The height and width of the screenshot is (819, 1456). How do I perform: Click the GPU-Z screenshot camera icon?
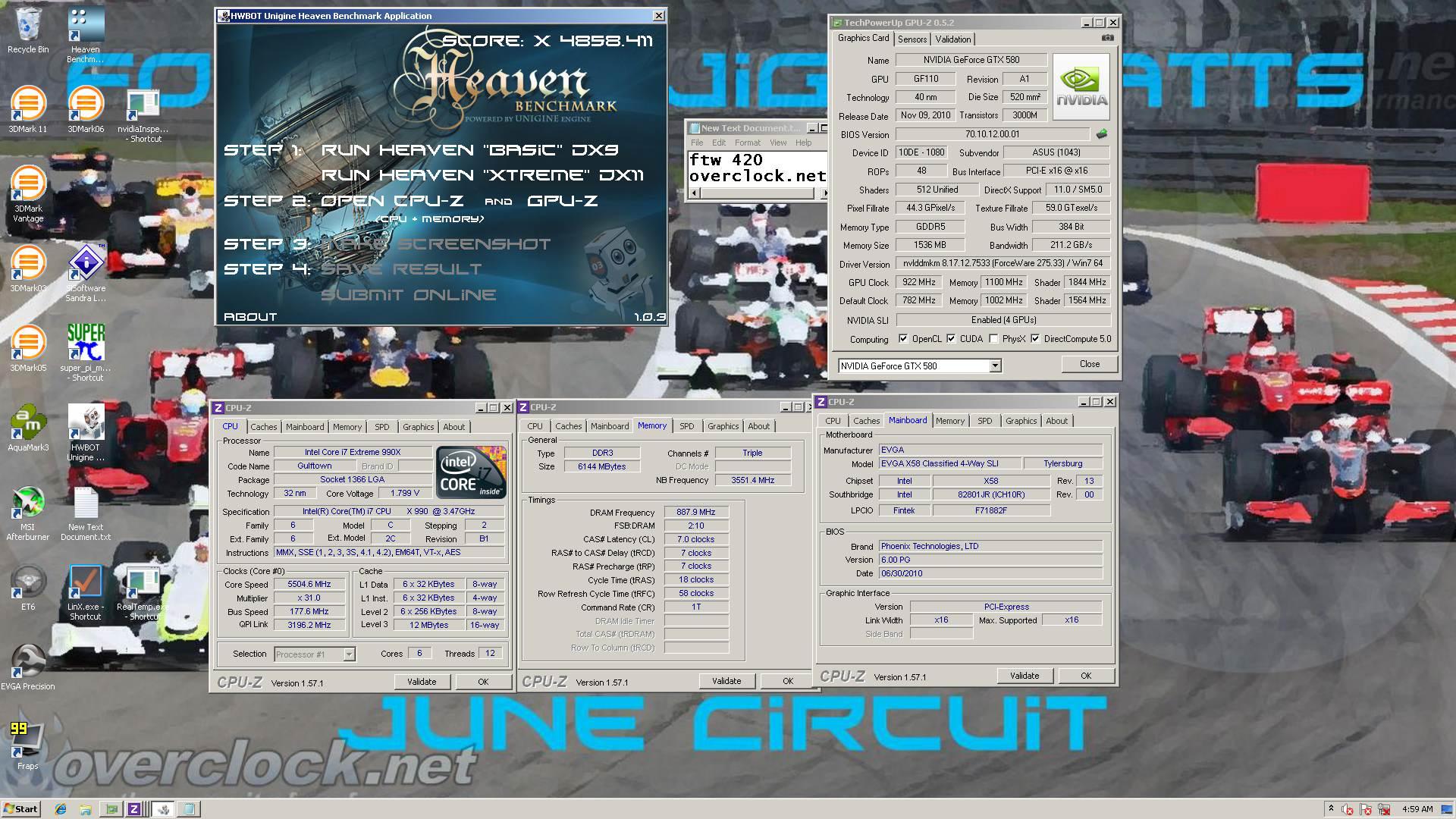coord(1107,38)
